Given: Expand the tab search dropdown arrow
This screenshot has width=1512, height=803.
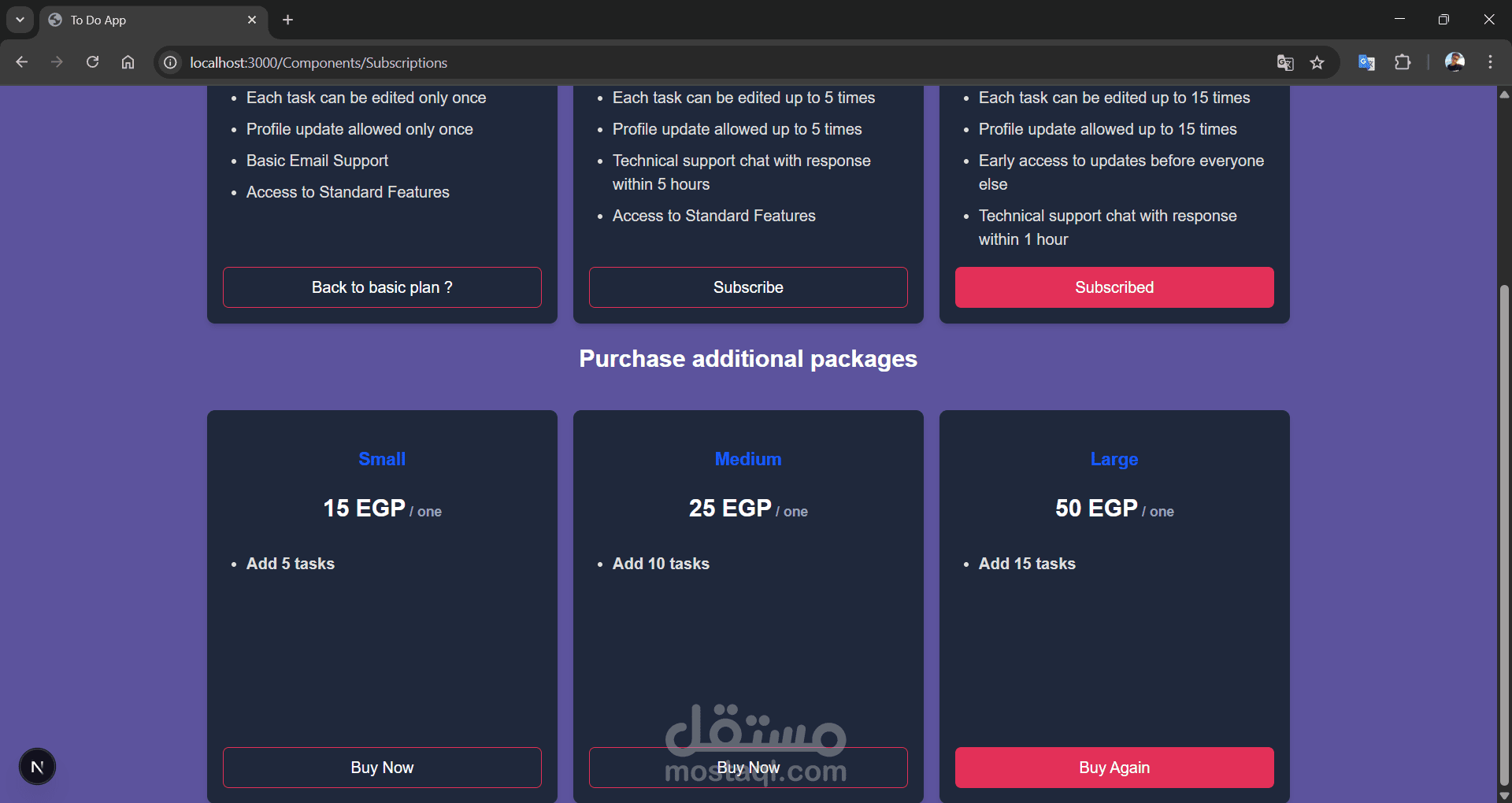Looking at the screenshot, I should (x=20, y=20).
